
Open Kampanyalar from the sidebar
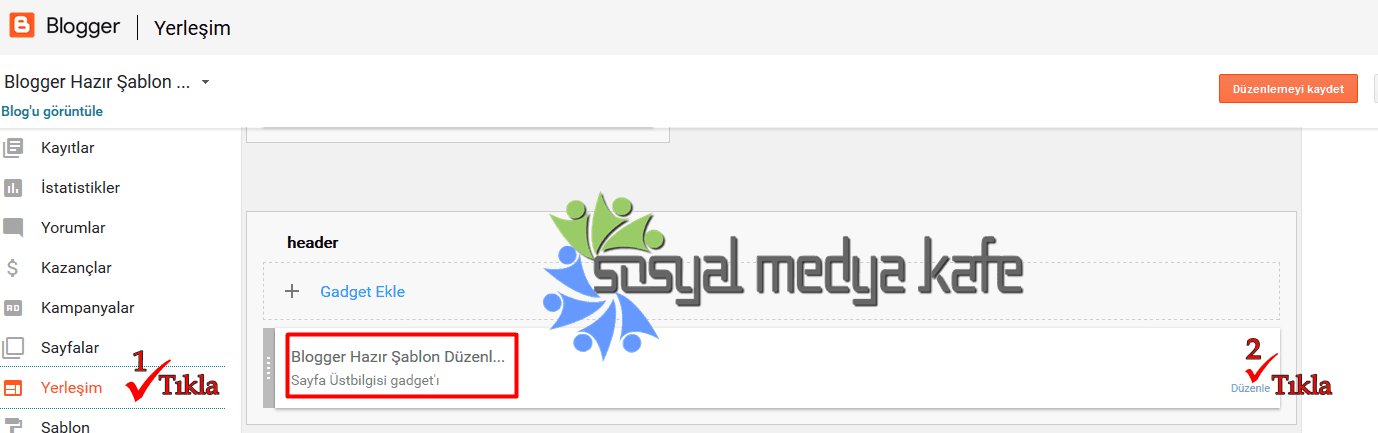pyautogui.click(x=88, y=308)
